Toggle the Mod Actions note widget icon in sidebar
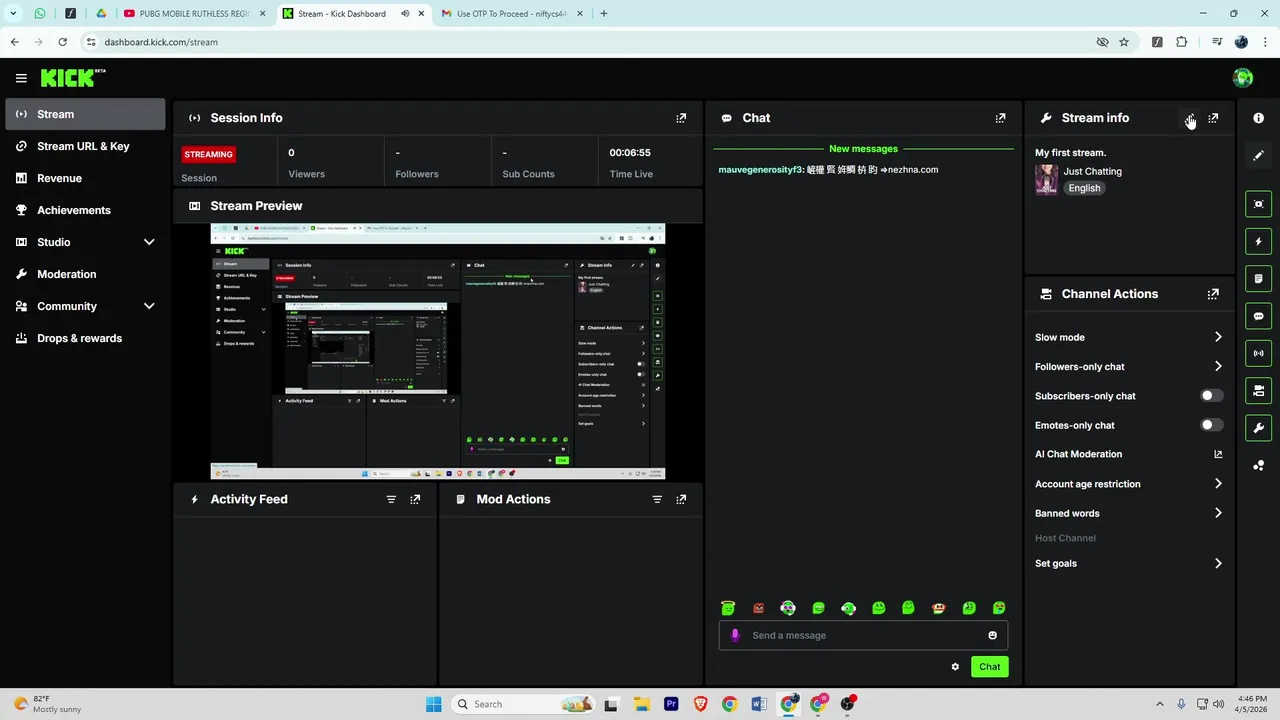Screen dimensions: 1280x720 coord(1258,278)
